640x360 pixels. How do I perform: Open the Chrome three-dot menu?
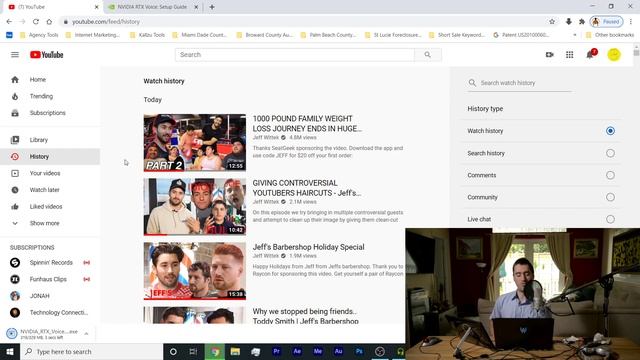tap(631, 22)
